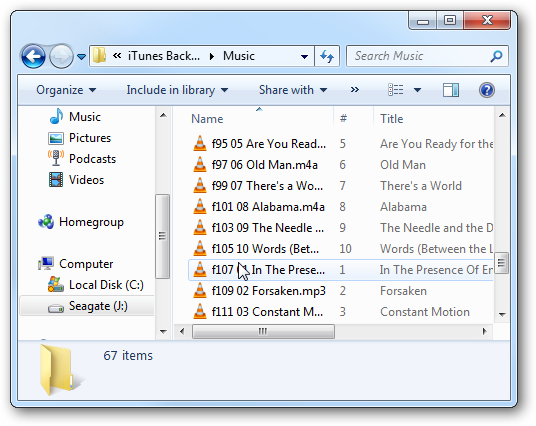This screenshot has width=536, height=426.
Task: Click the horizontal scrollbar thumb
Action: (263, 331)
